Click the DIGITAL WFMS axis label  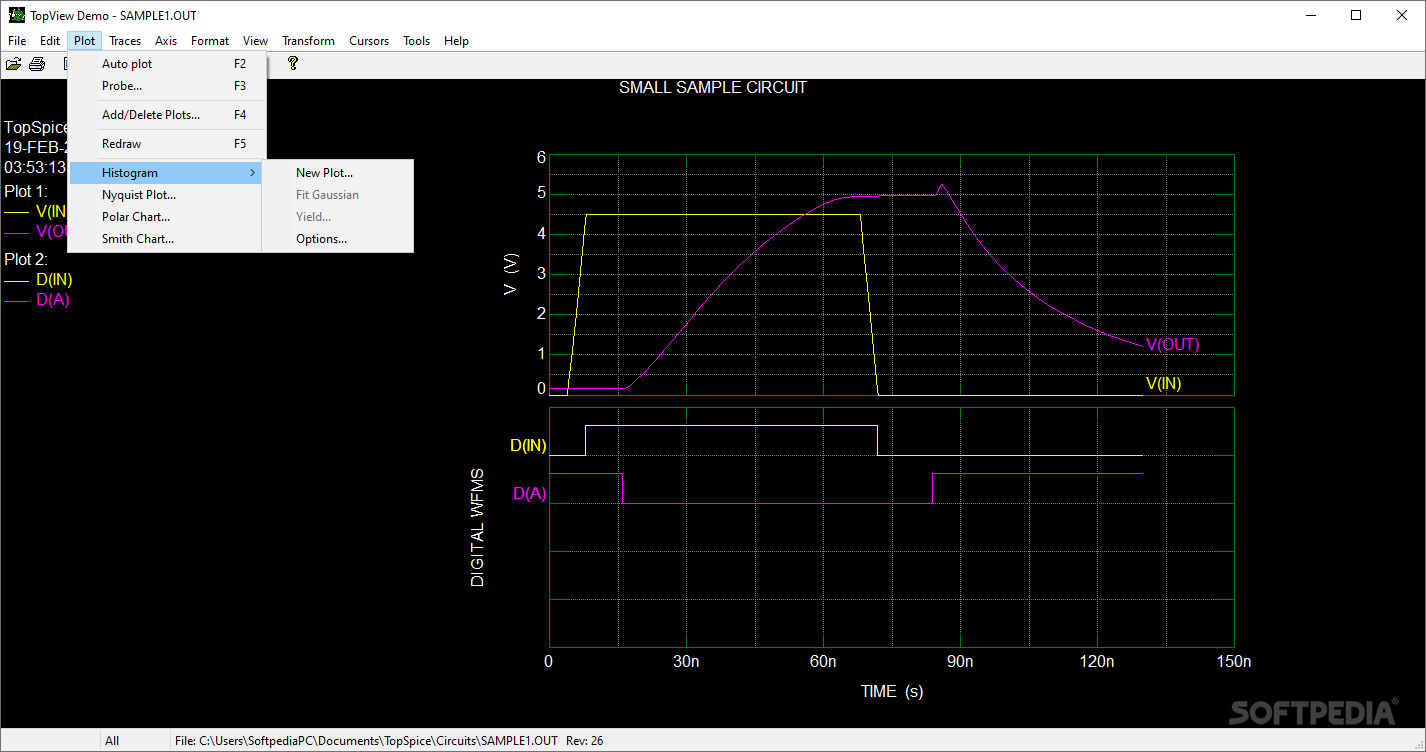point(477,527)
